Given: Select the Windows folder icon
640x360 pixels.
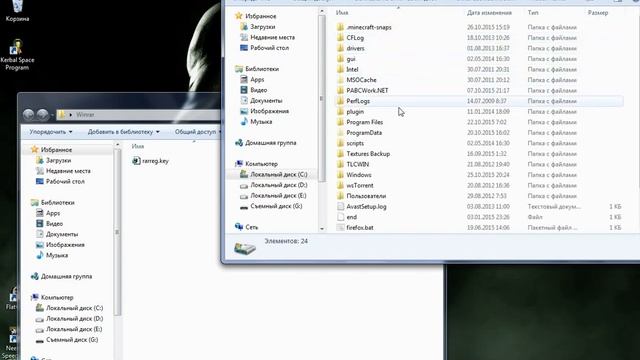Looking at the screenshot, I should coord(340,175).
